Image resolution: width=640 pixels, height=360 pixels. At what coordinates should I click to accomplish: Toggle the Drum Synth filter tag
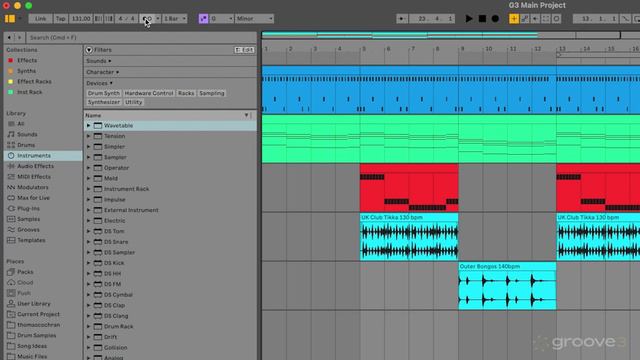(x=104, y=93)
